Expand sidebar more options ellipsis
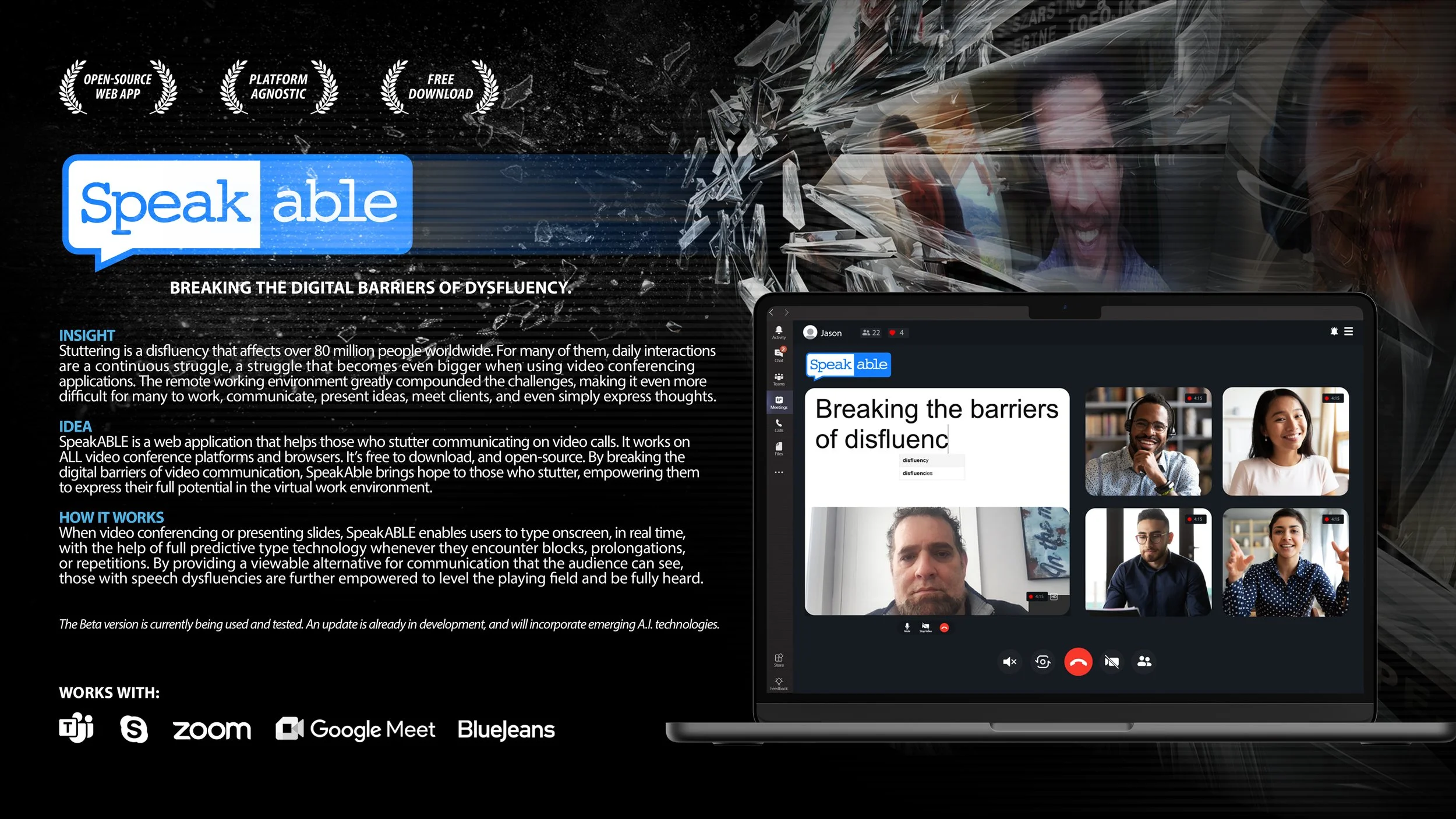Viewport: 1456px width, 819px height. 779,472
